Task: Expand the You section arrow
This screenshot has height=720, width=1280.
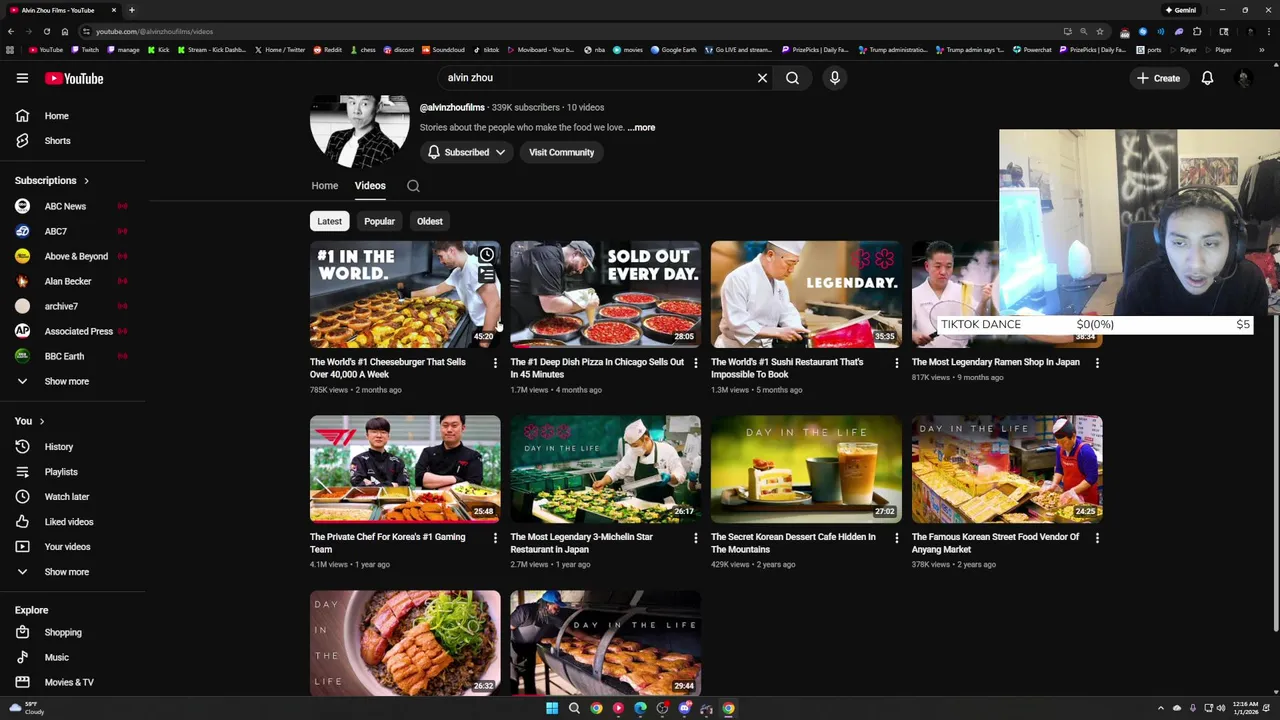Action: (x=41, y=421)
